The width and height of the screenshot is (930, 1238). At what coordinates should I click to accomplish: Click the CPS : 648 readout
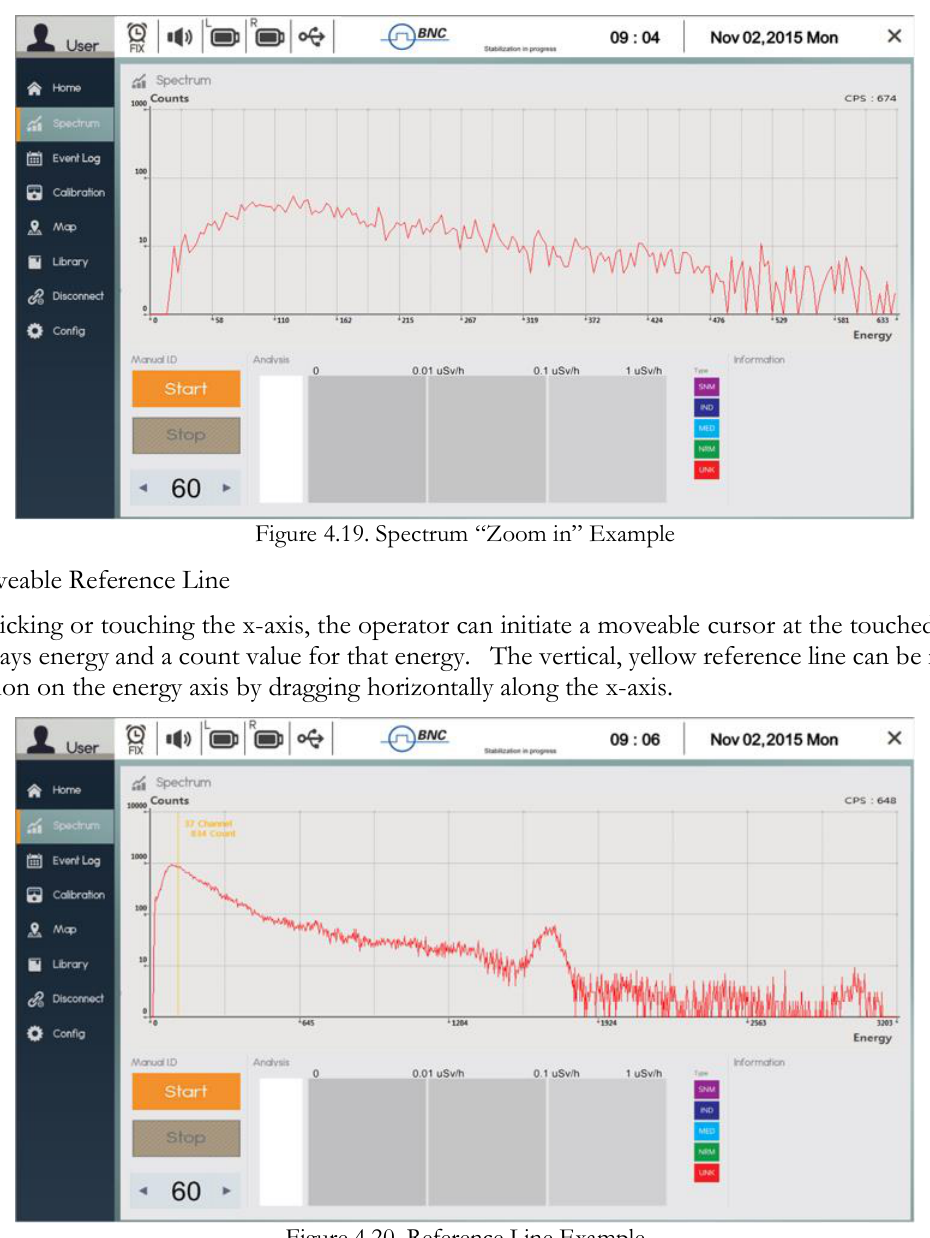(x=871, y=800)
